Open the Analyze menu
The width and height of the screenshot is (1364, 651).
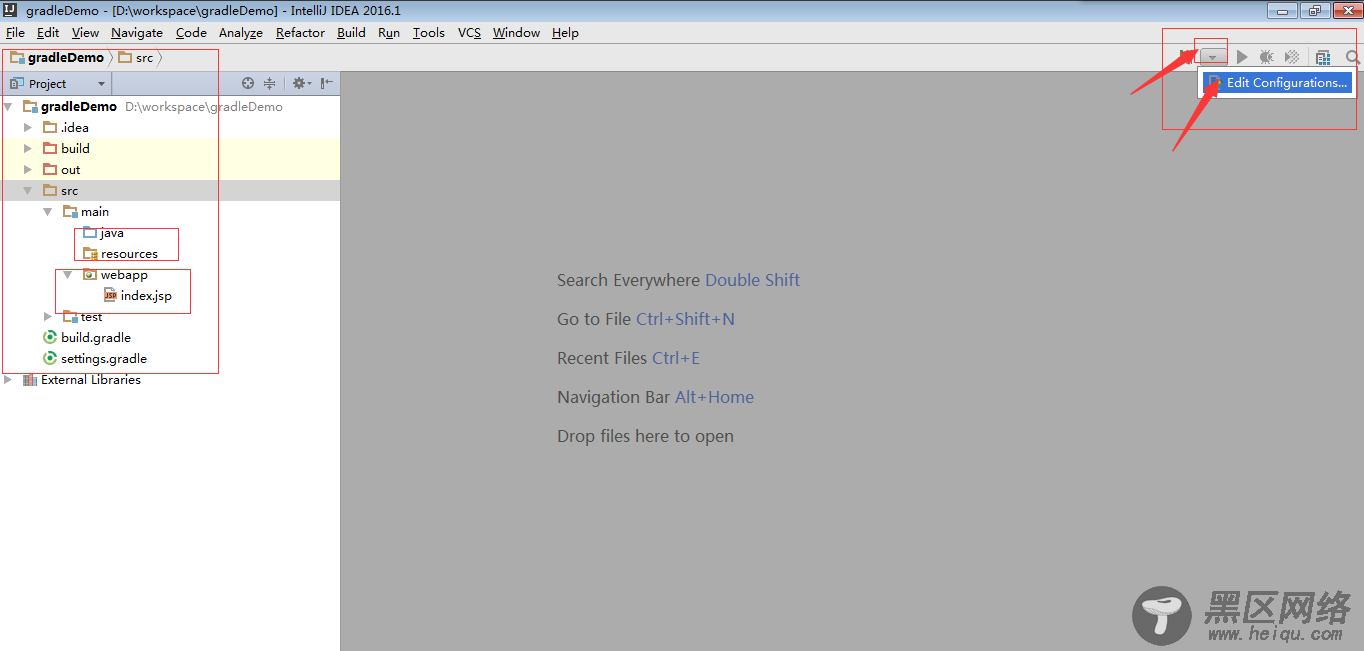tap(240, 32)
